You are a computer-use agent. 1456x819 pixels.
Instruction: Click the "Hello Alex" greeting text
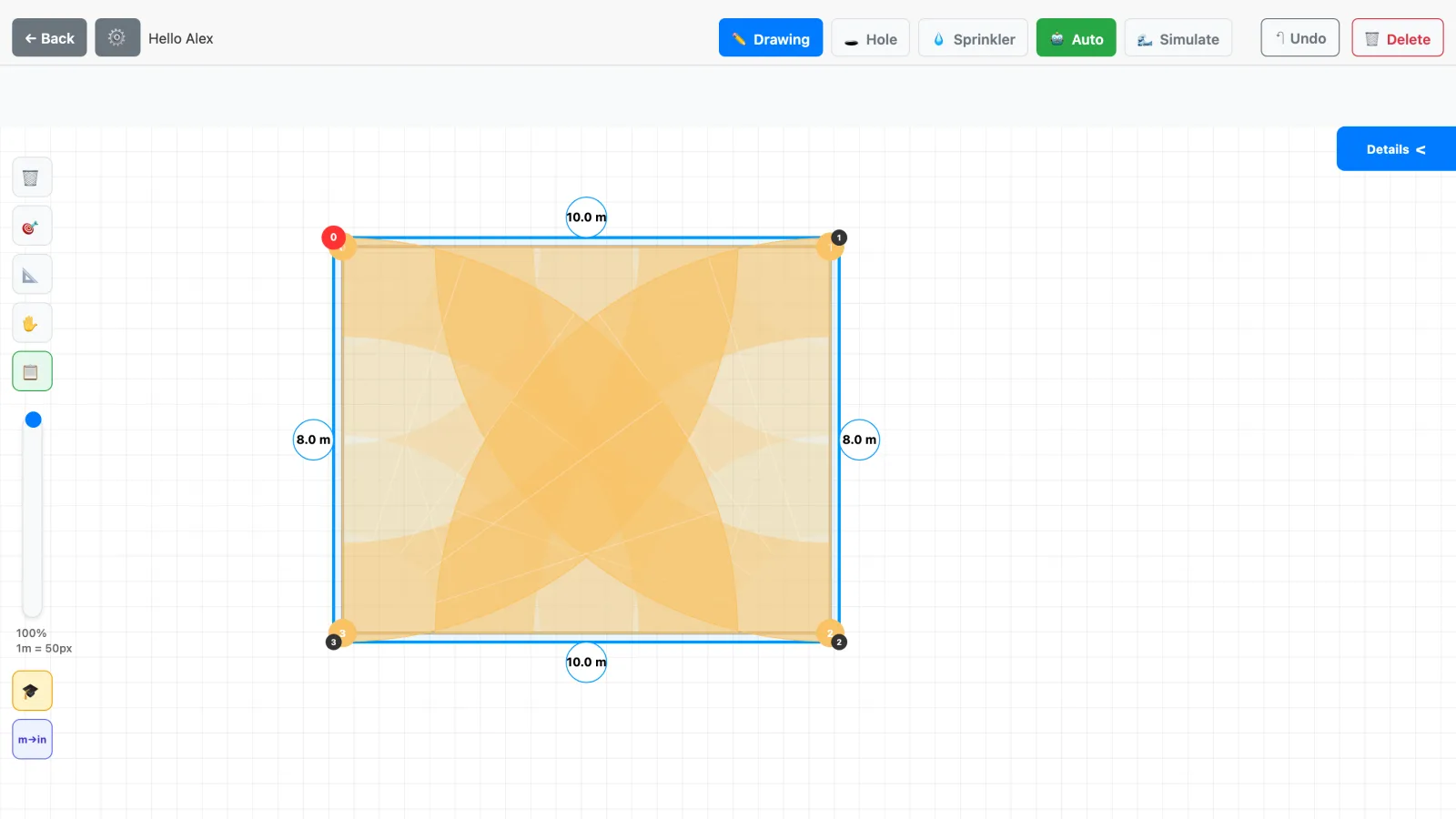pos(181,38)
